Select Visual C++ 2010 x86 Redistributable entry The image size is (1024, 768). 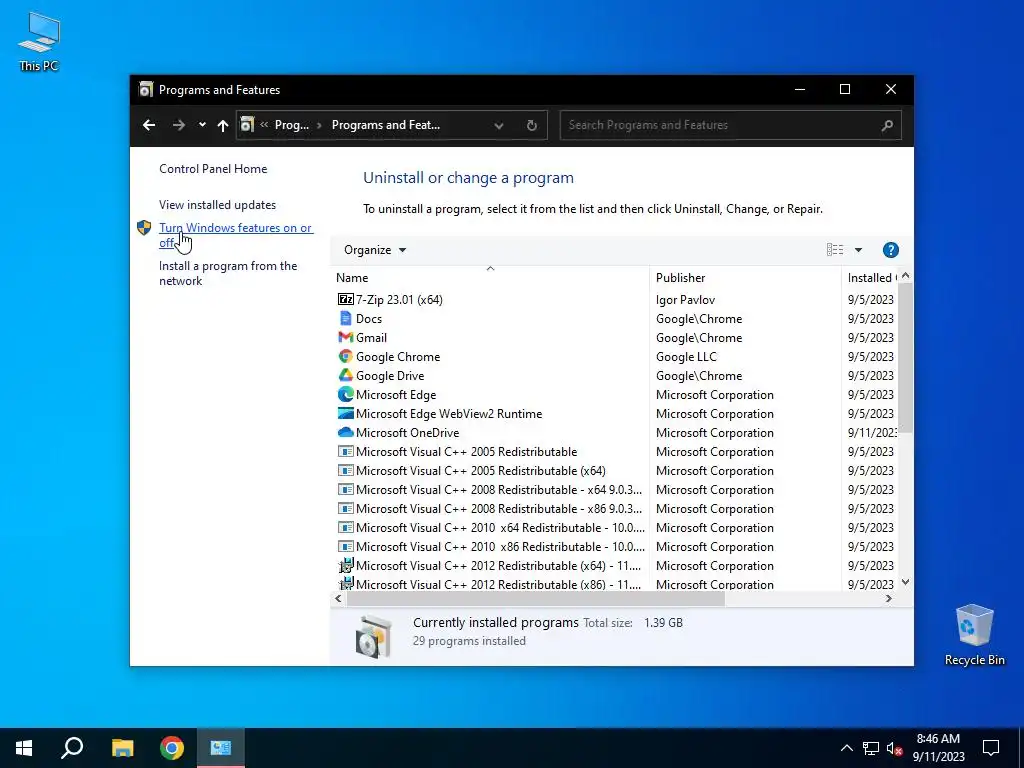(500, 547)
